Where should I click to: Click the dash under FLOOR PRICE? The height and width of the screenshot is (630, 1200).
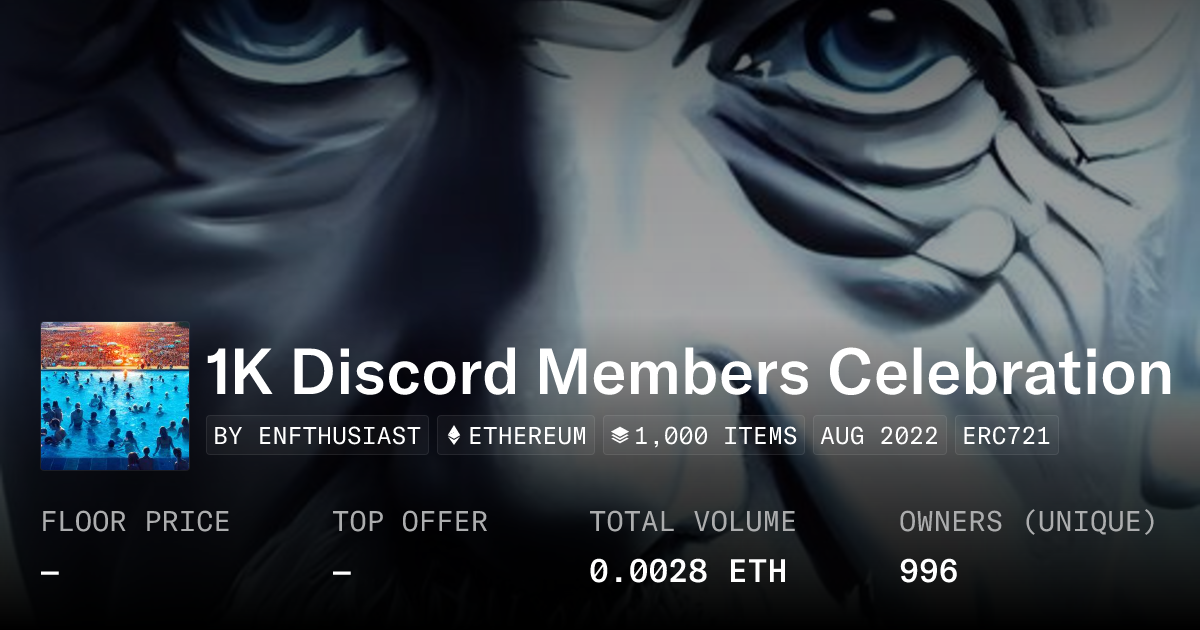click(x=50, y=572)
